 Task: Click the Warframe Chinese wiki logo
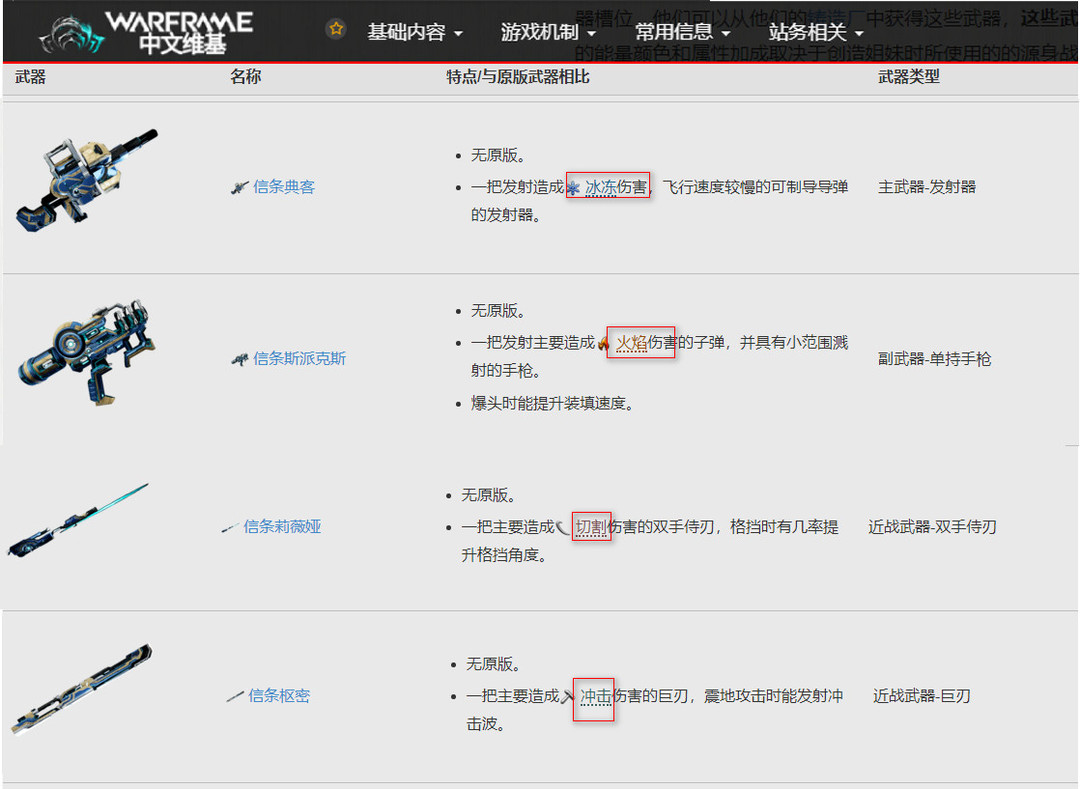[145, 32]
